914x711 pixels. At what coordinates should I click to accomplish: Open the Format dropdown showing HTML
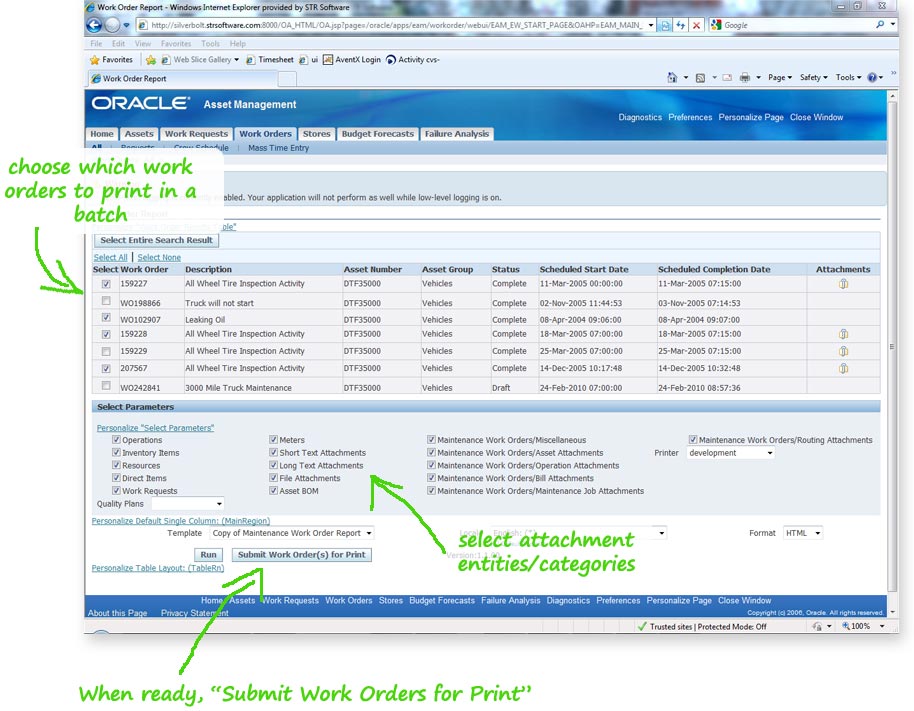(x=803, y=533)
